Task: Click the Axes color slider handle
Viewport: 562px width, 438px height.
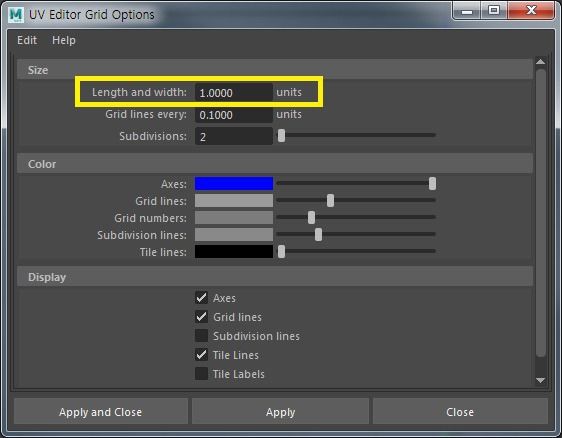Action: [x=432, y=184]
